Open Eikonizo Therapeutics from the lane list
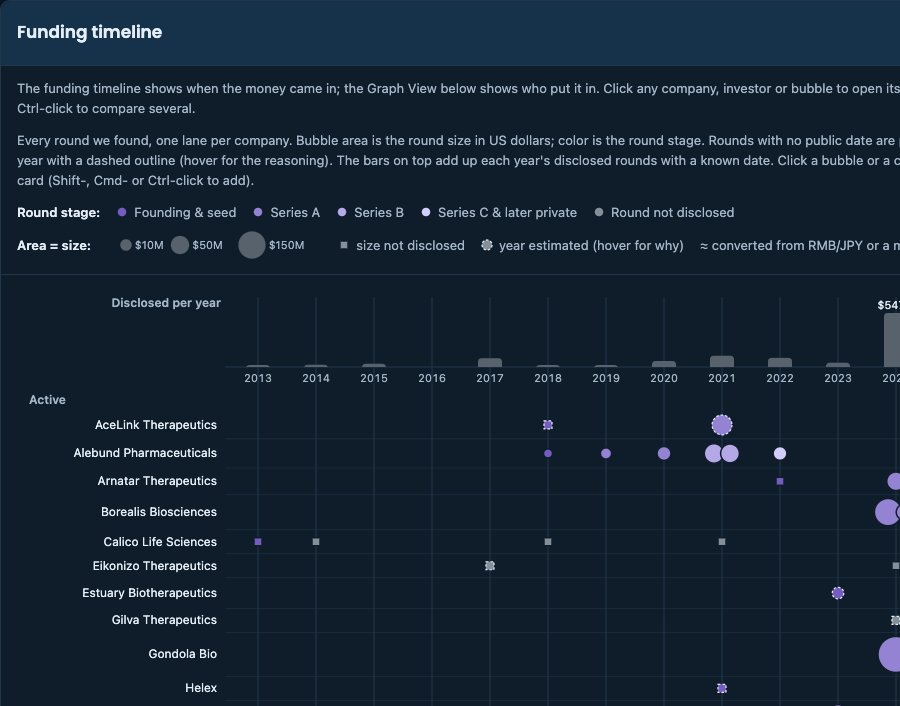900x706 pixels. [x=154, y=566]
